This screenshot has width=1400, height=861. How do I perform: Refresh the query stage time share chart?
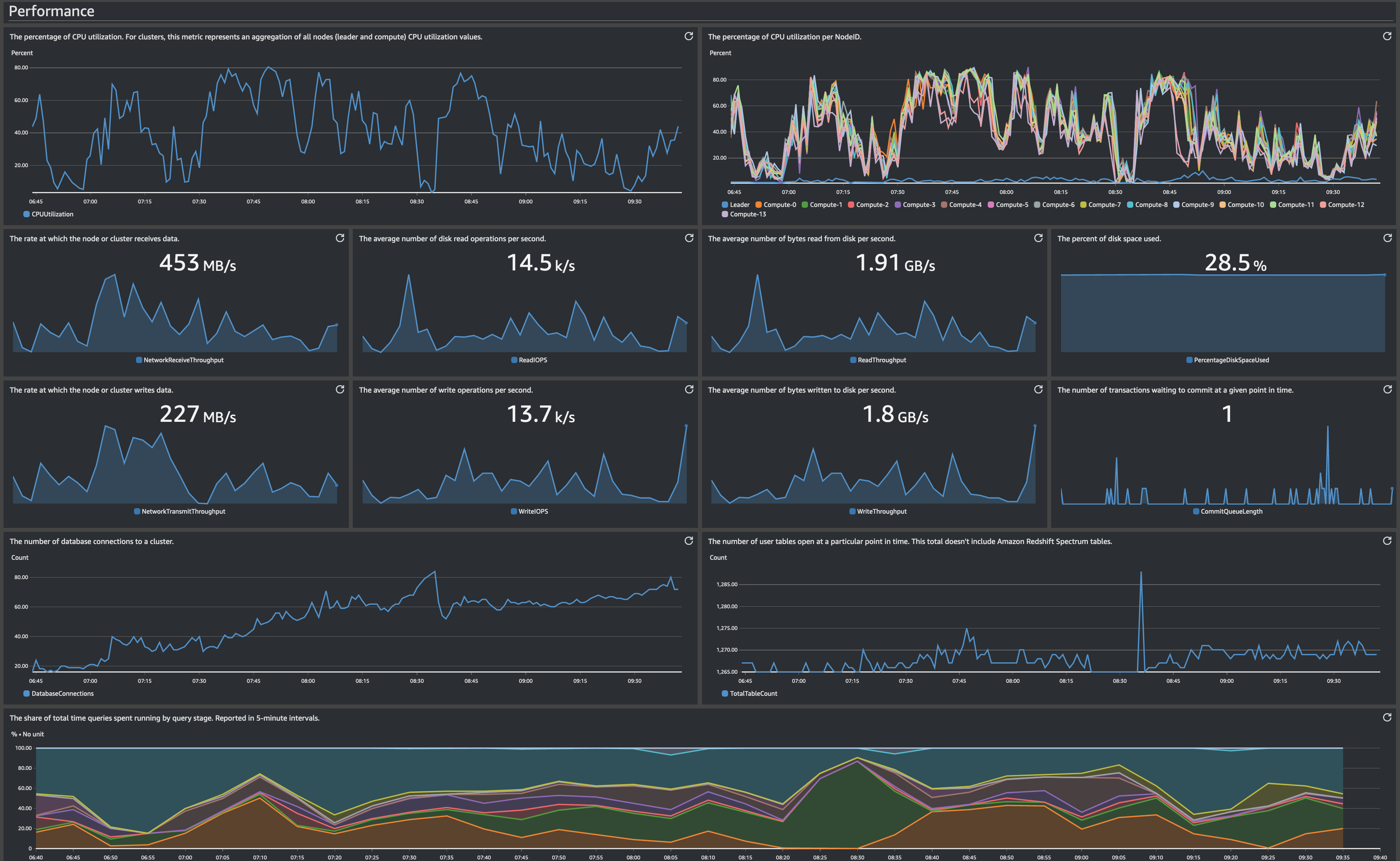coord(1387,717)
